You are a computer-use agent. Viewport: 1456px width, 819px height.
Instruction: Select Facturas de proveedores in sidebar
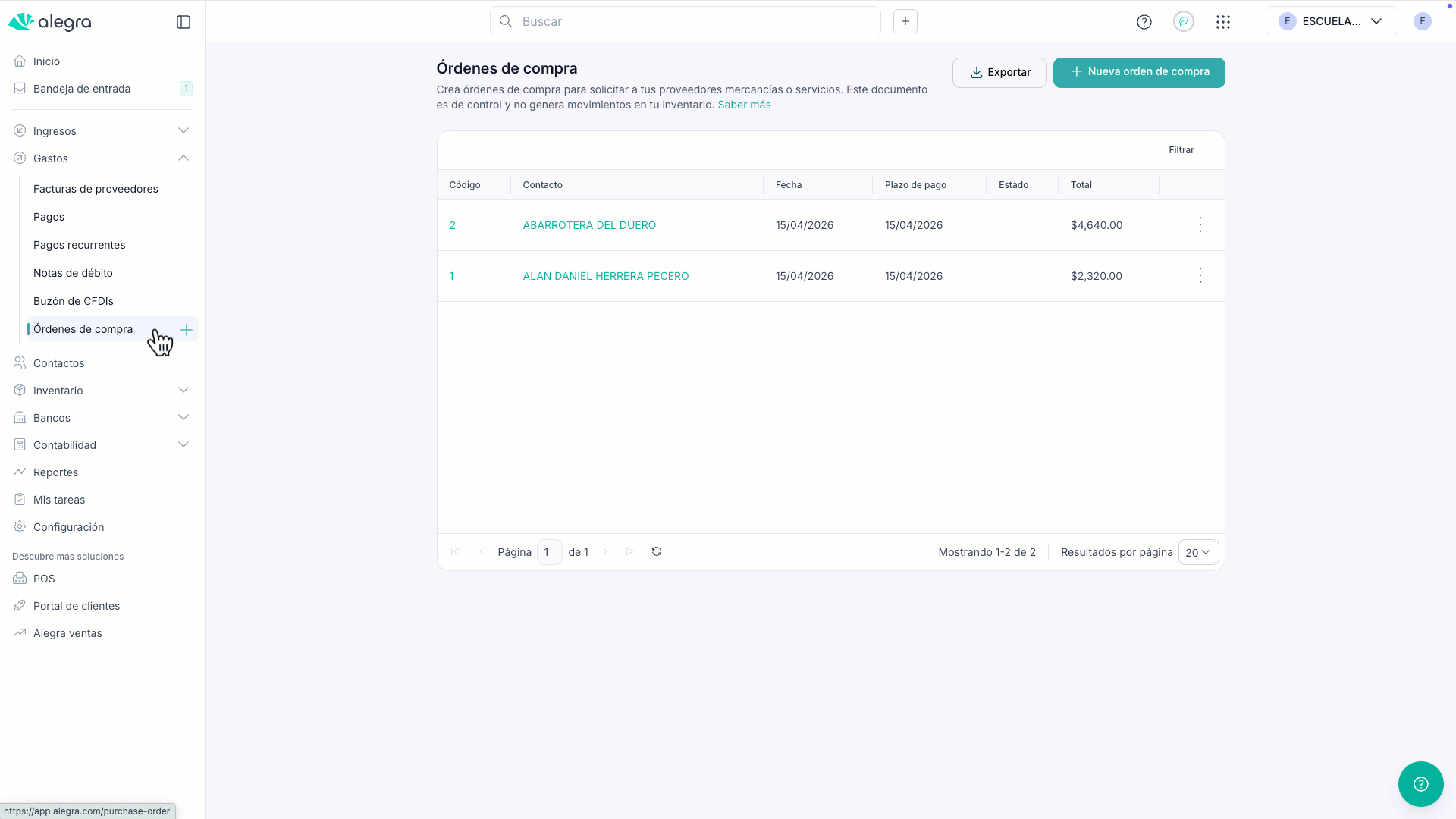(x=96, y=189)
